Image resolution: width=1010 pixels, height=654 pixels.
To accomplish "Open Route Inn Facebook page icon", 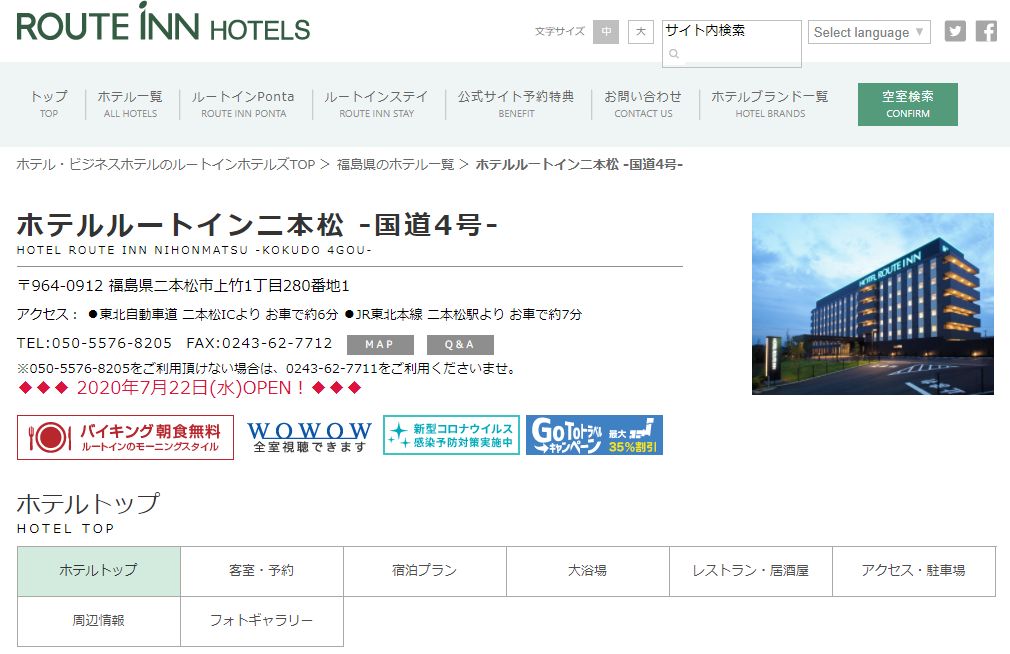I will pos(986,31).
